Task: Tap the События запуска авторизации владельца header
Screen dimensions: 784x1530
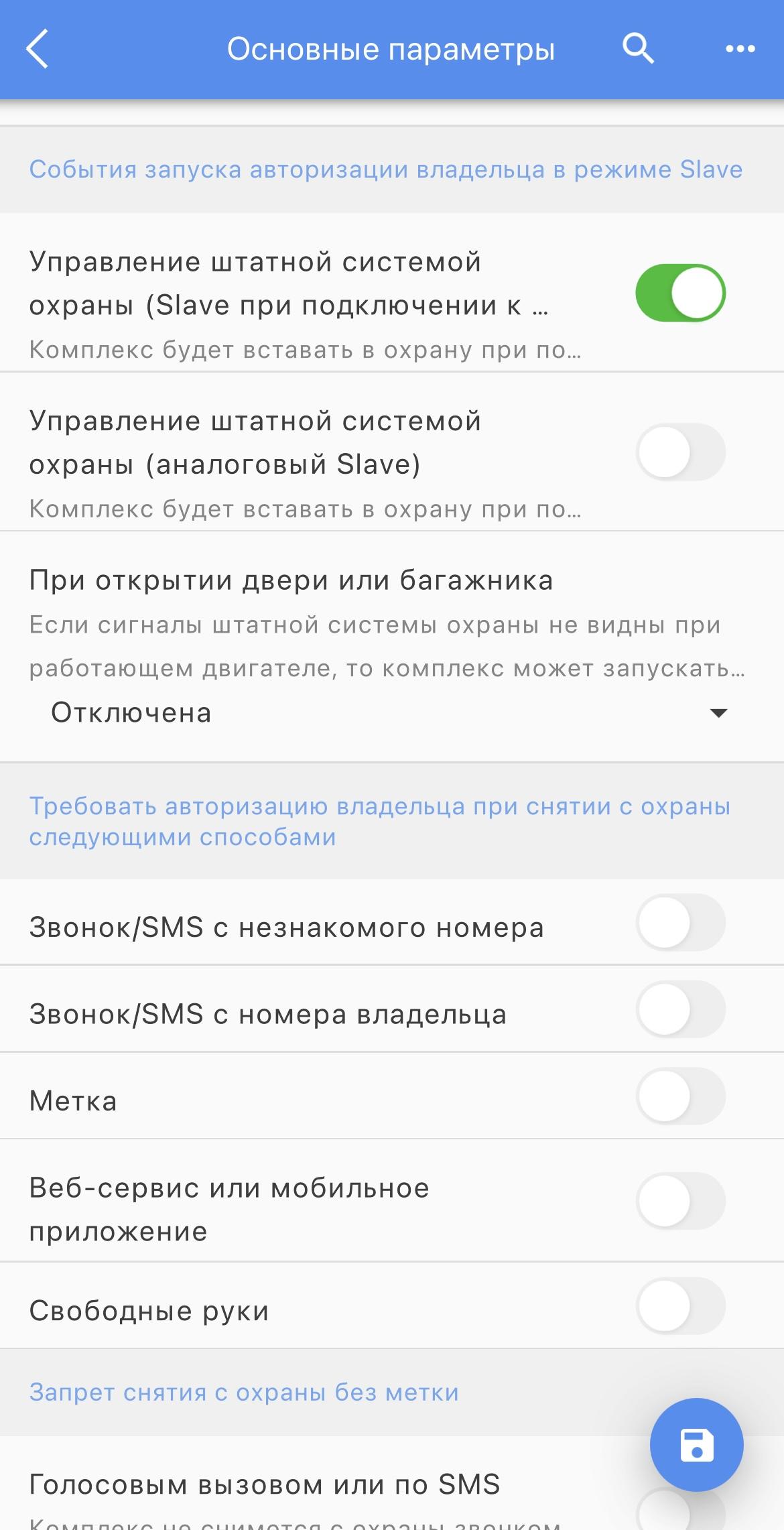Action: [386, 170]
